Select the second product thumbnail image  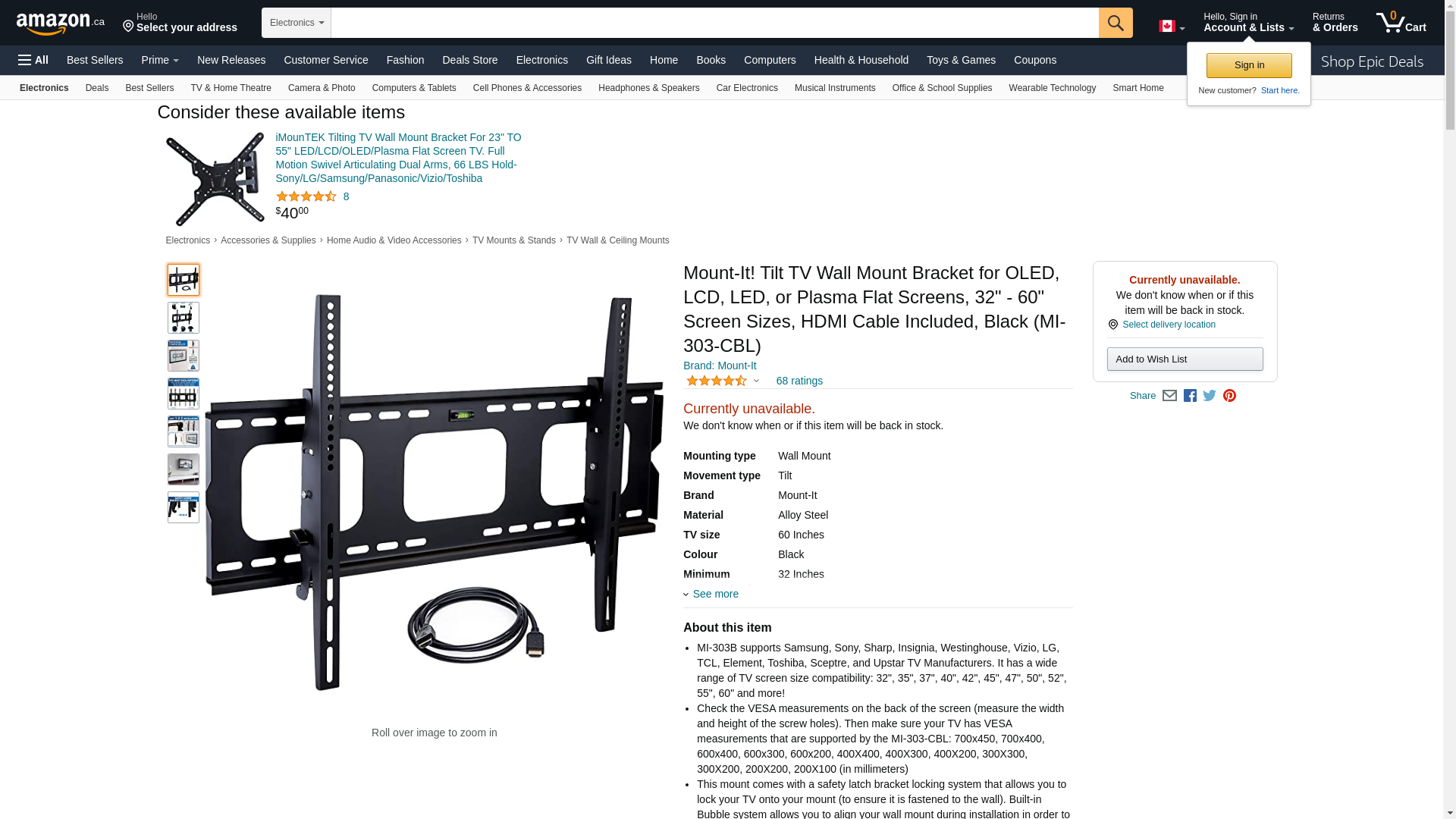click(x=184, y=318)
